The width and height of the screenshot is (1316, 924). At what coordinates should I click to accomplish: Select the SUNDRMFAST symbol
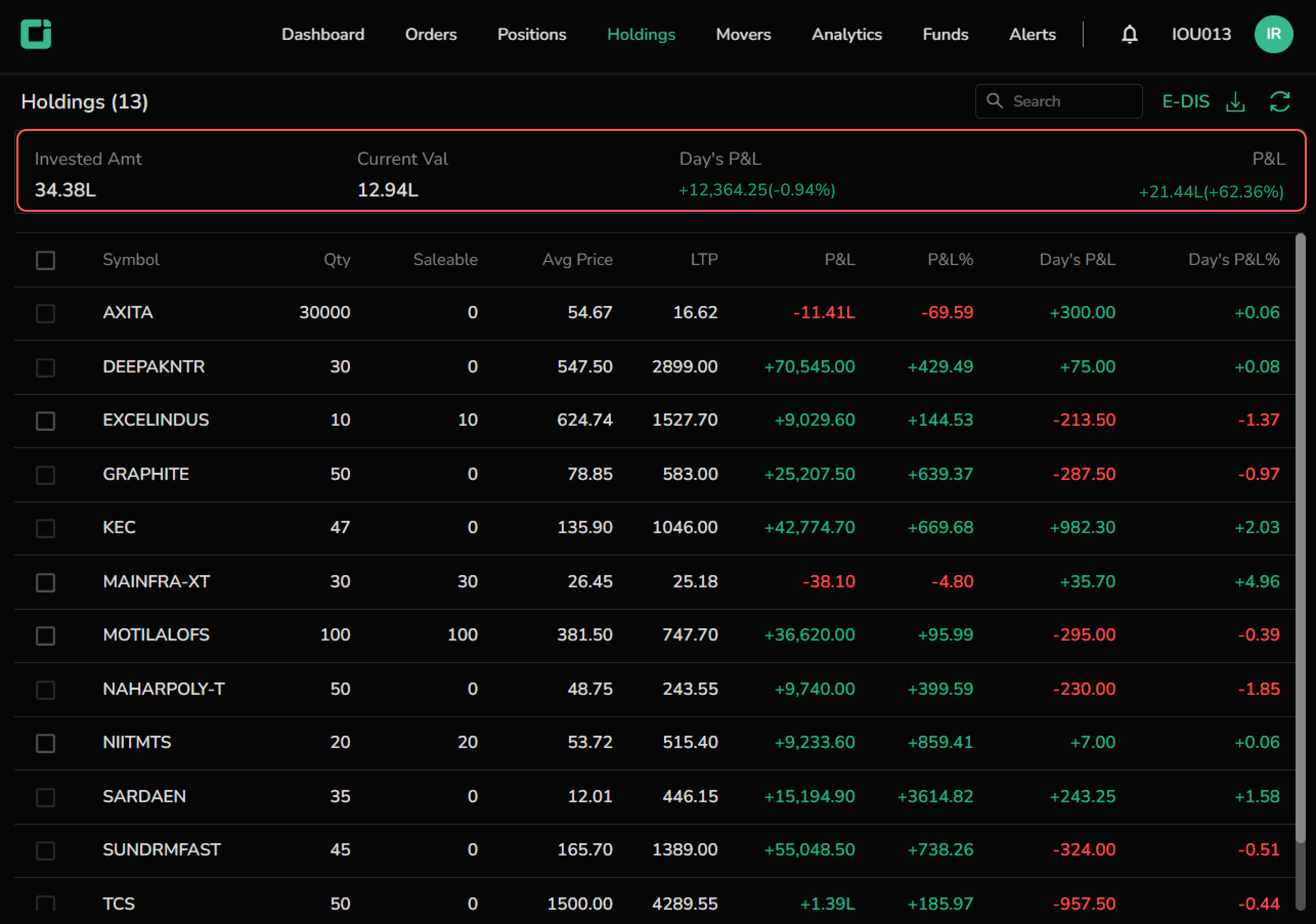(162, 849)
